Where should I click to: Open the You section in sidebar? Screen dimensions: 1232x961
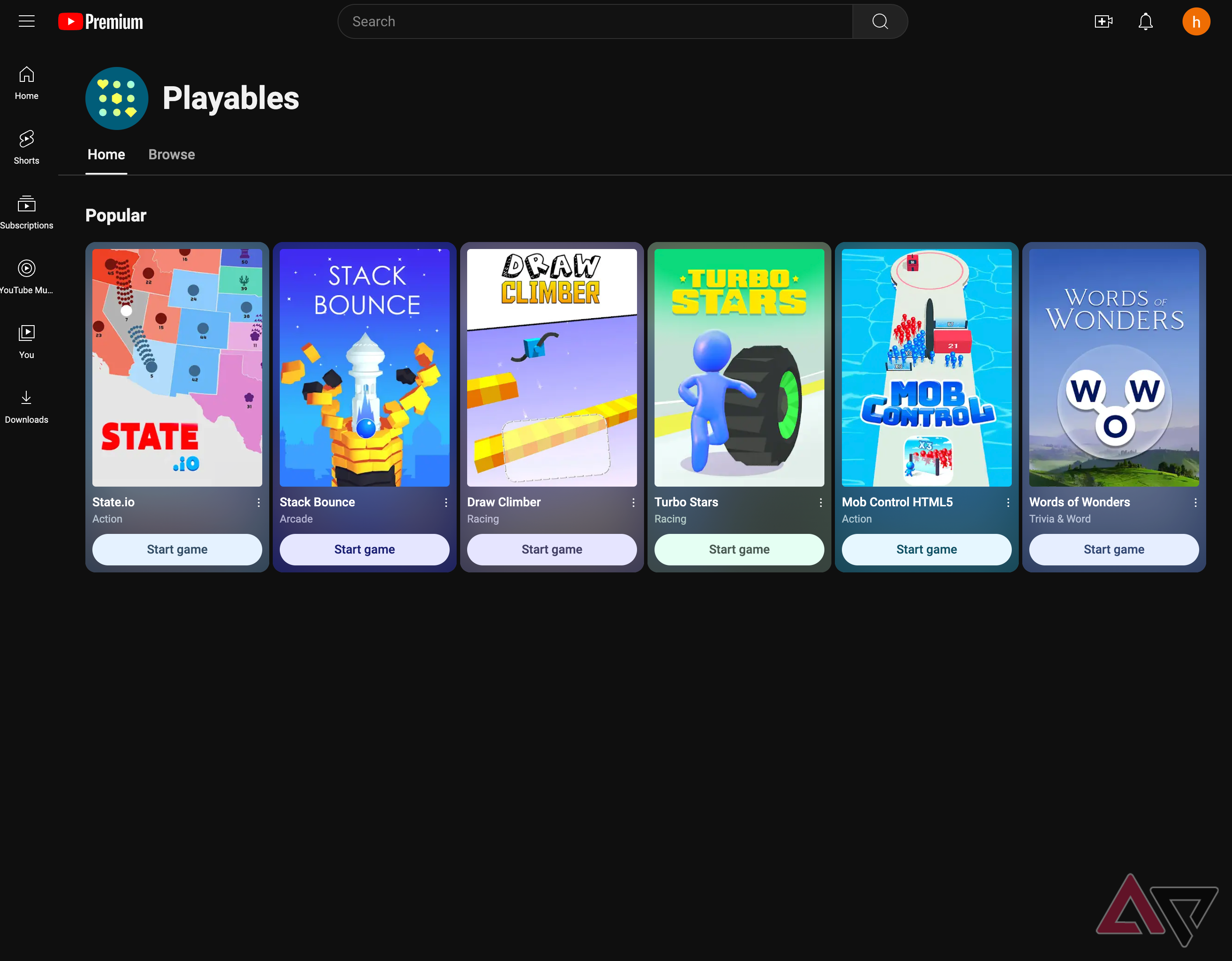click(x=27, y=342)
